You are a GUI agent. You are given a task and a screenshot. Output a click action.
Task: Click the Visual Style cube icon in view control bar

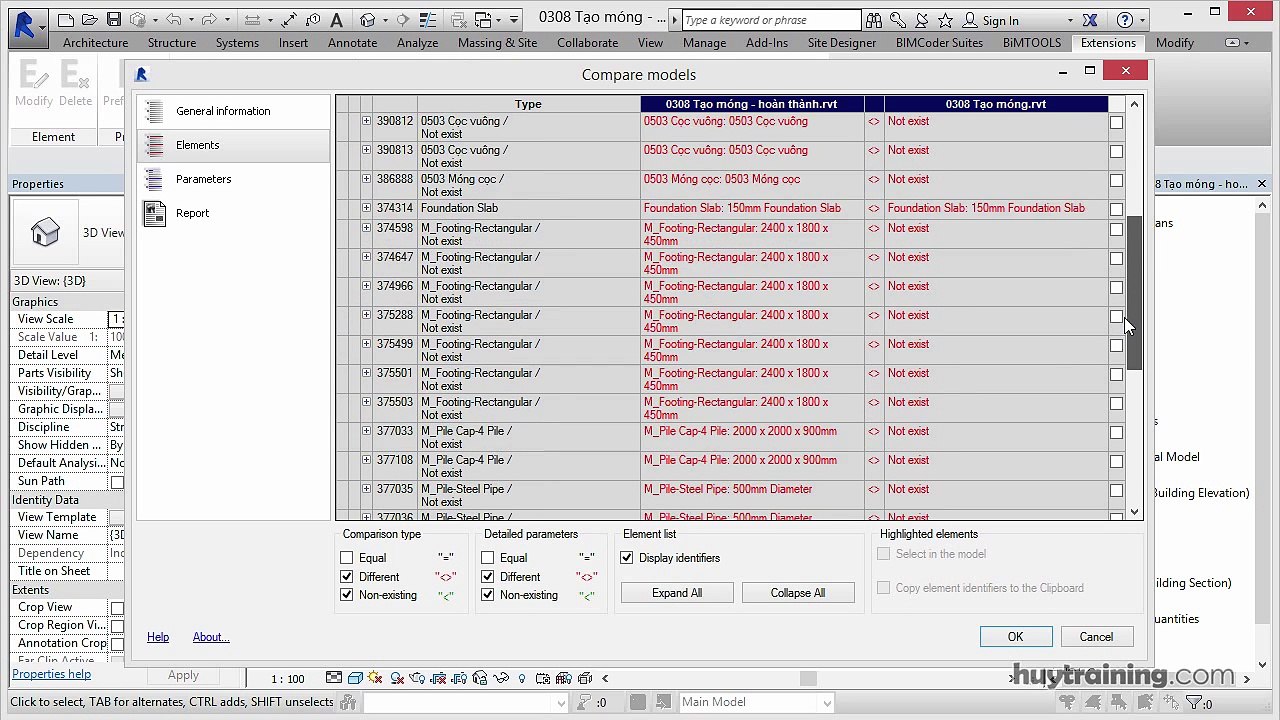(355, 679)
